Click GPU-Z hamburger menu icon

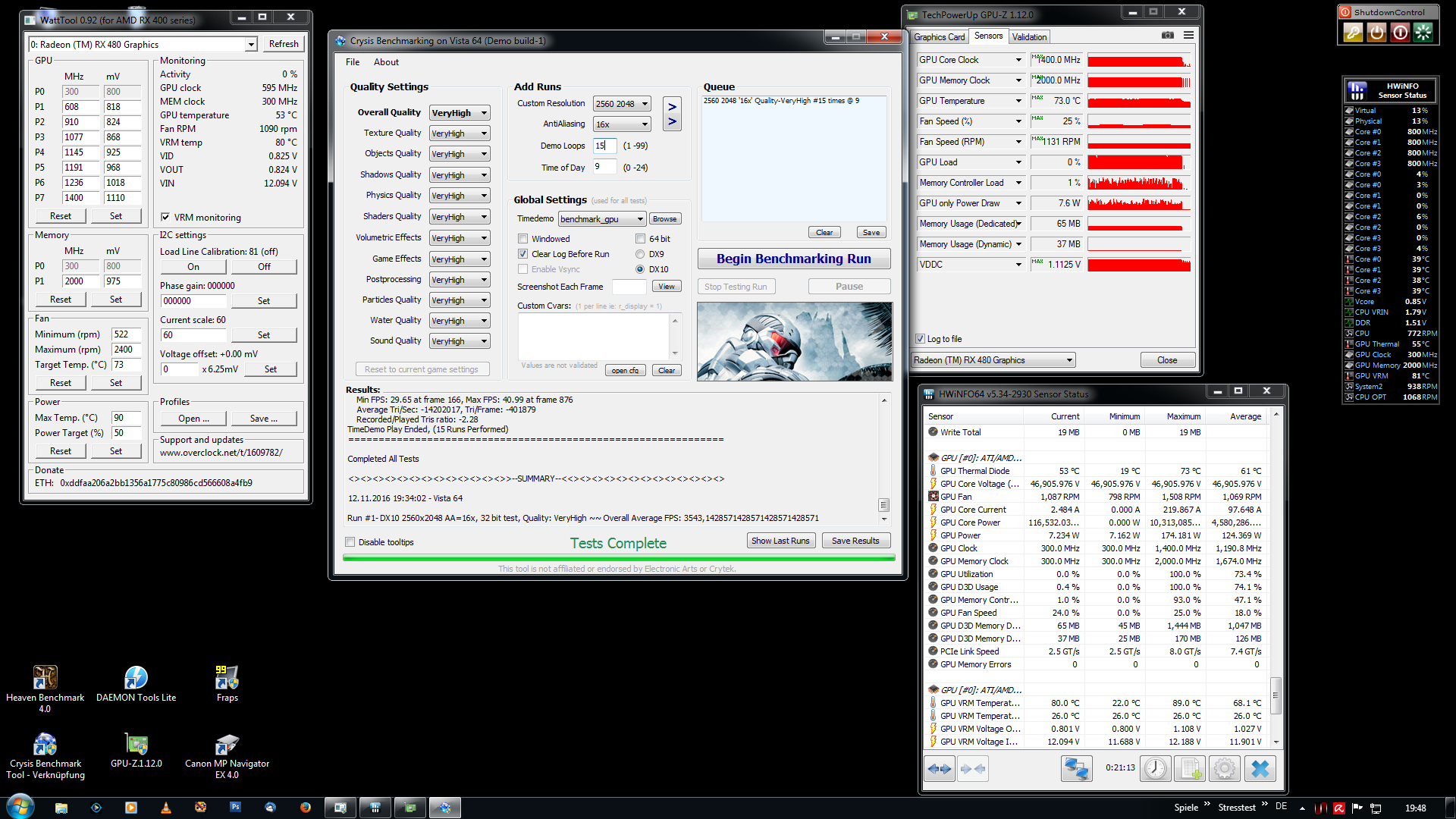click(x=1188, y=36)
